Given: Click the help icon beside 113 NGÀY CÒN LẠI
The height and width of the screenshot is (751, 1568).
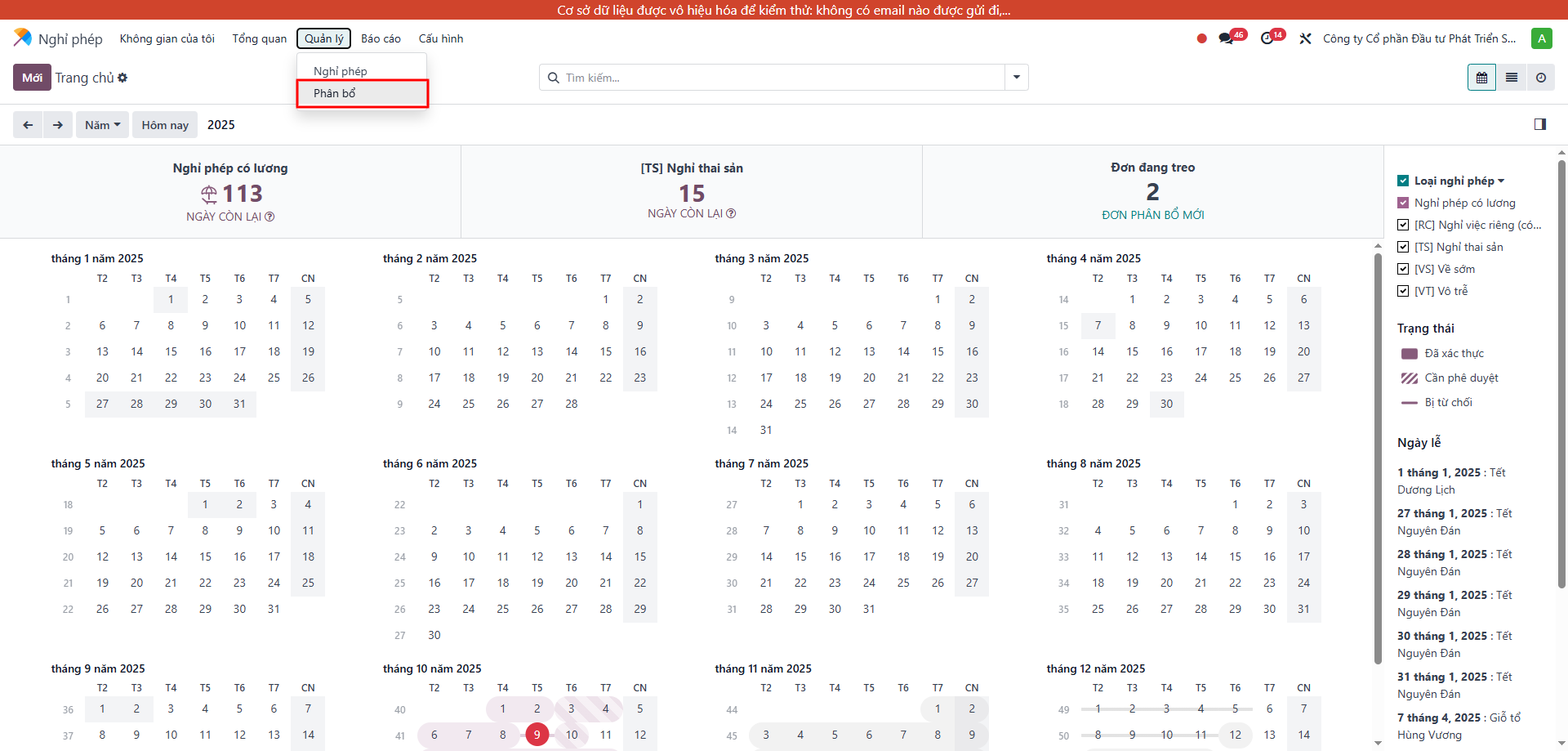Looking at the screenshot, I should tap(269, 217).
